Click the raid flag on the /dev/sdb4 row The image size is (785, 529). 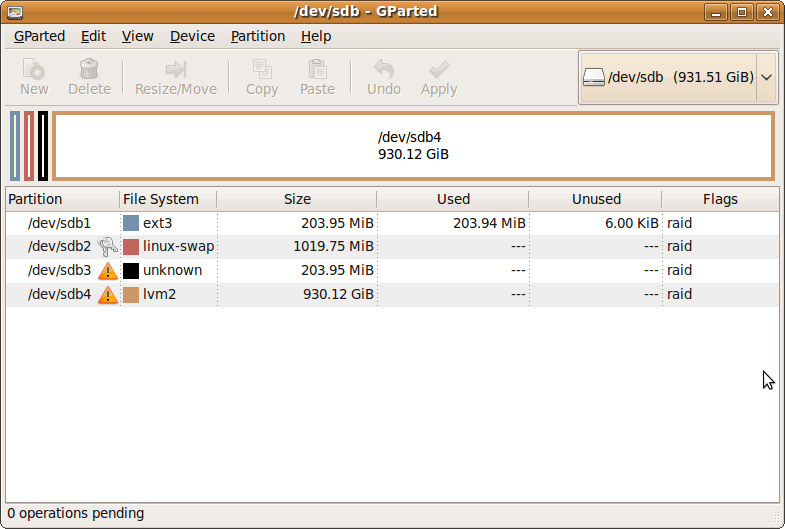(679, 294)
